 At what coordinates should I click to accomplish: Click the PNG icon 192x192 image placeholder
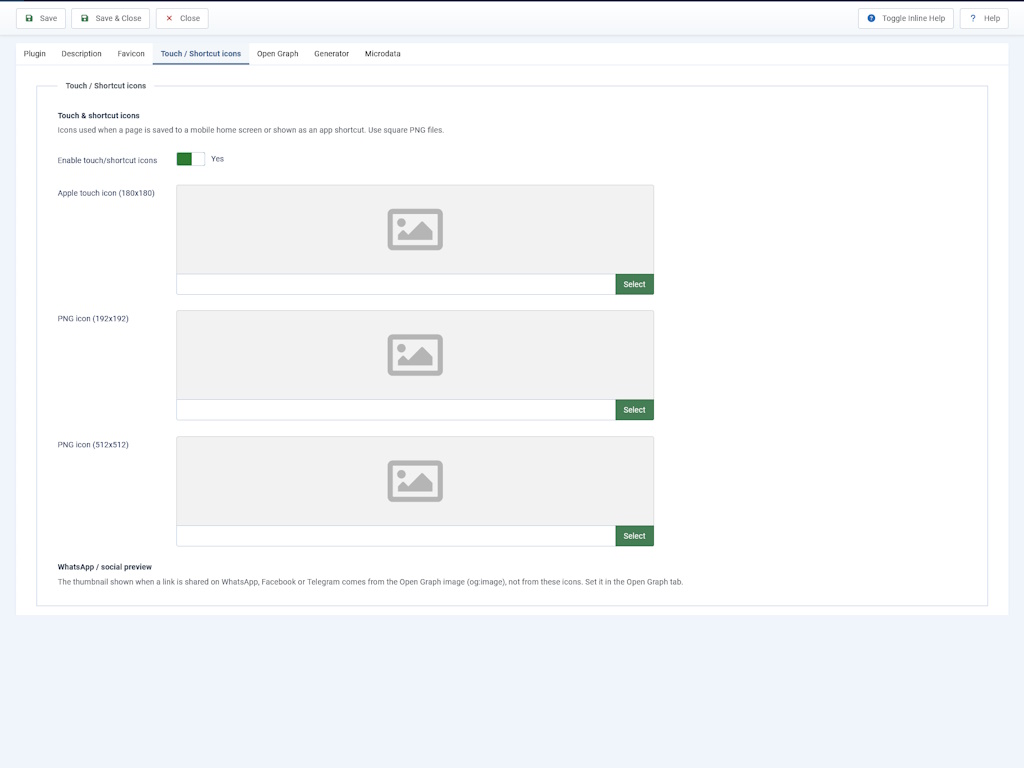coord(415,355)
